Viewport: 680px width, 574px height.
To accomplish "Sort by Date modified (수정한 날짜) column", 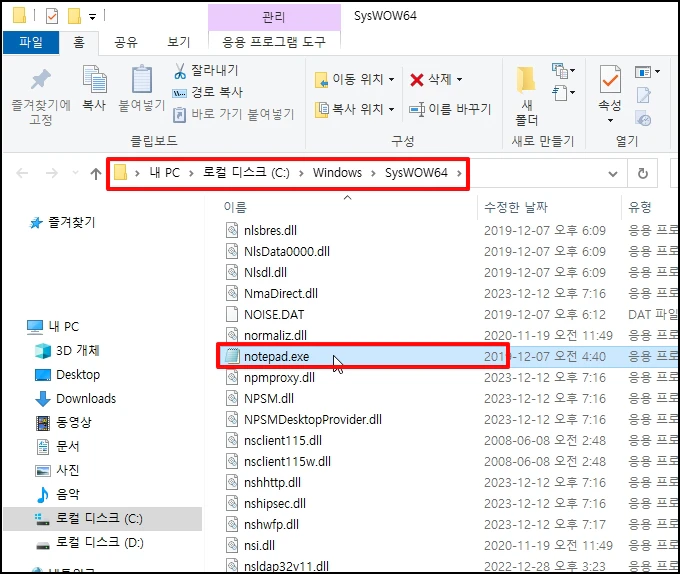I will click(516, 207).
